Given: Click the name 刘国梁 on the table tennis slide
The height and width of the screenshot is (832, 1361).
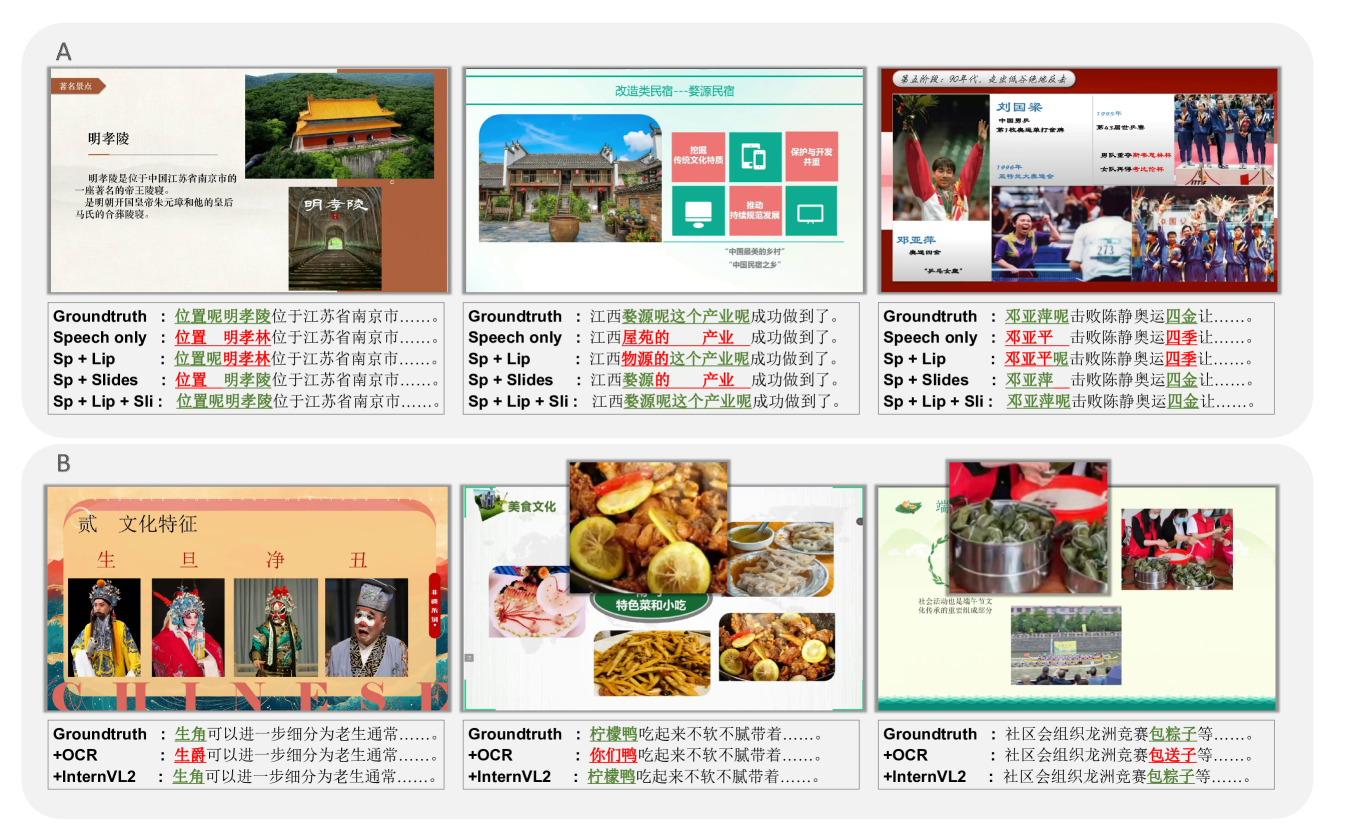Looking at the screenshot, I should (x=1019, y=106).
